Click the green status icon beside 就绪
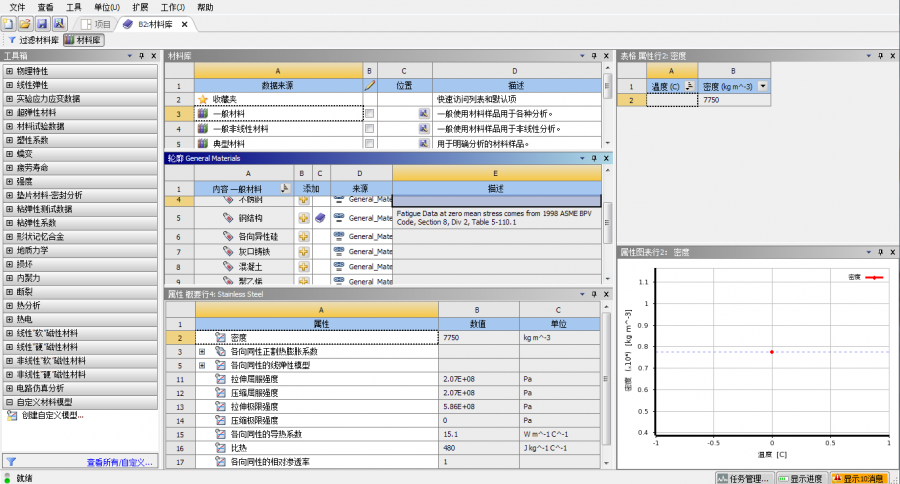The image size is (900, 484). click(7, 478)
